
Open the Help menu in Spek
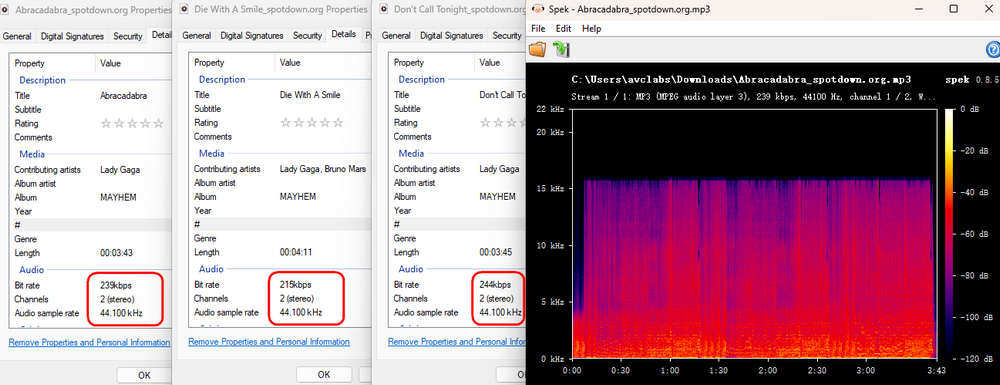[591, 29]
